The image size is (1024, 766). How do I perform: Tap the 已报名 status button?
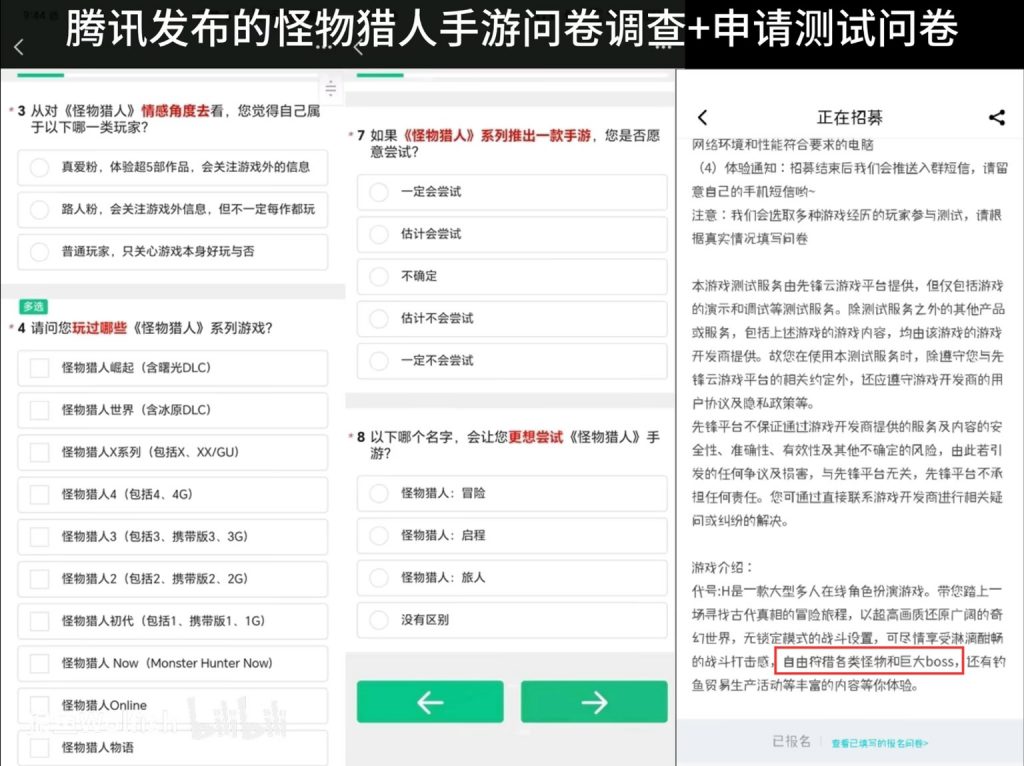click(792, 742)
